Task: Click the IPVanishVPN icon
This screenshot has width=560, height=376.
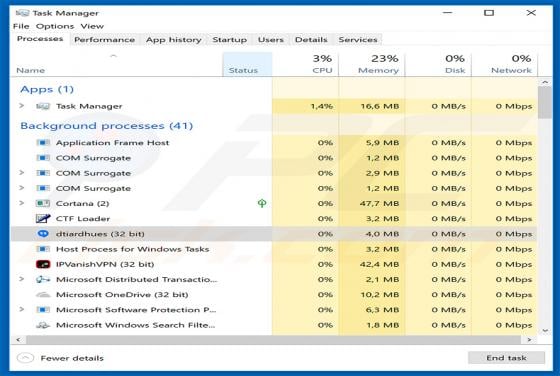Action: [43, 264]
